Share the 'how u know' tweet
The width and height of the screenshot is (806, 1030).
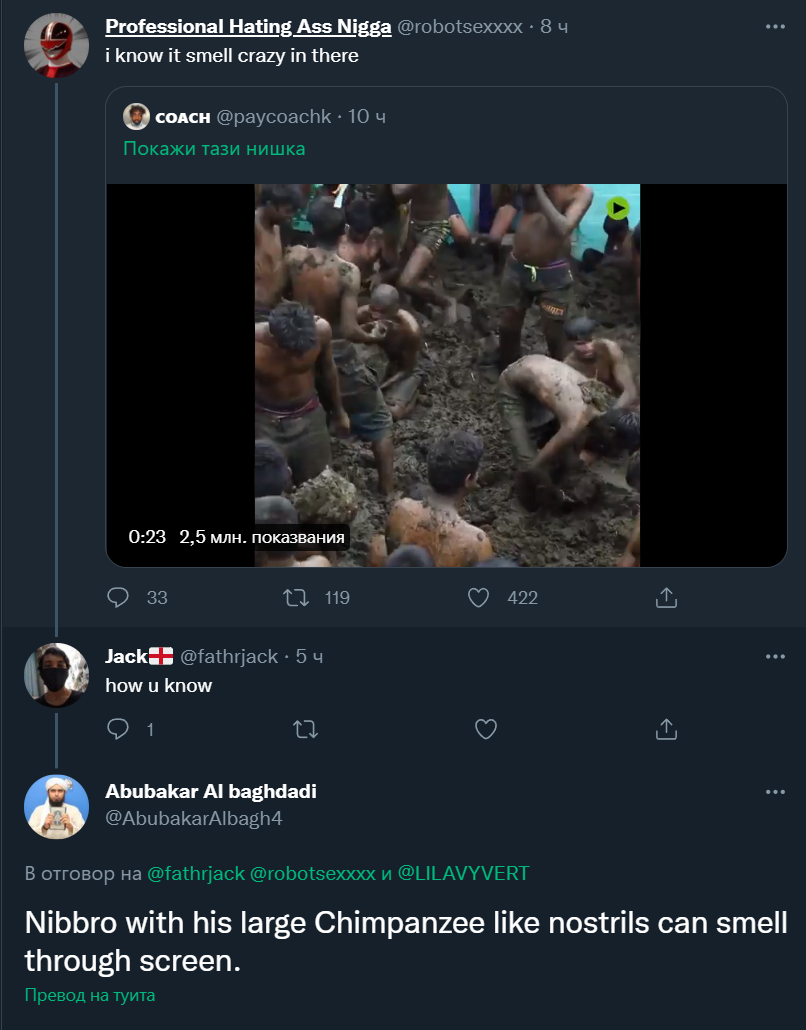click(666, 729)
